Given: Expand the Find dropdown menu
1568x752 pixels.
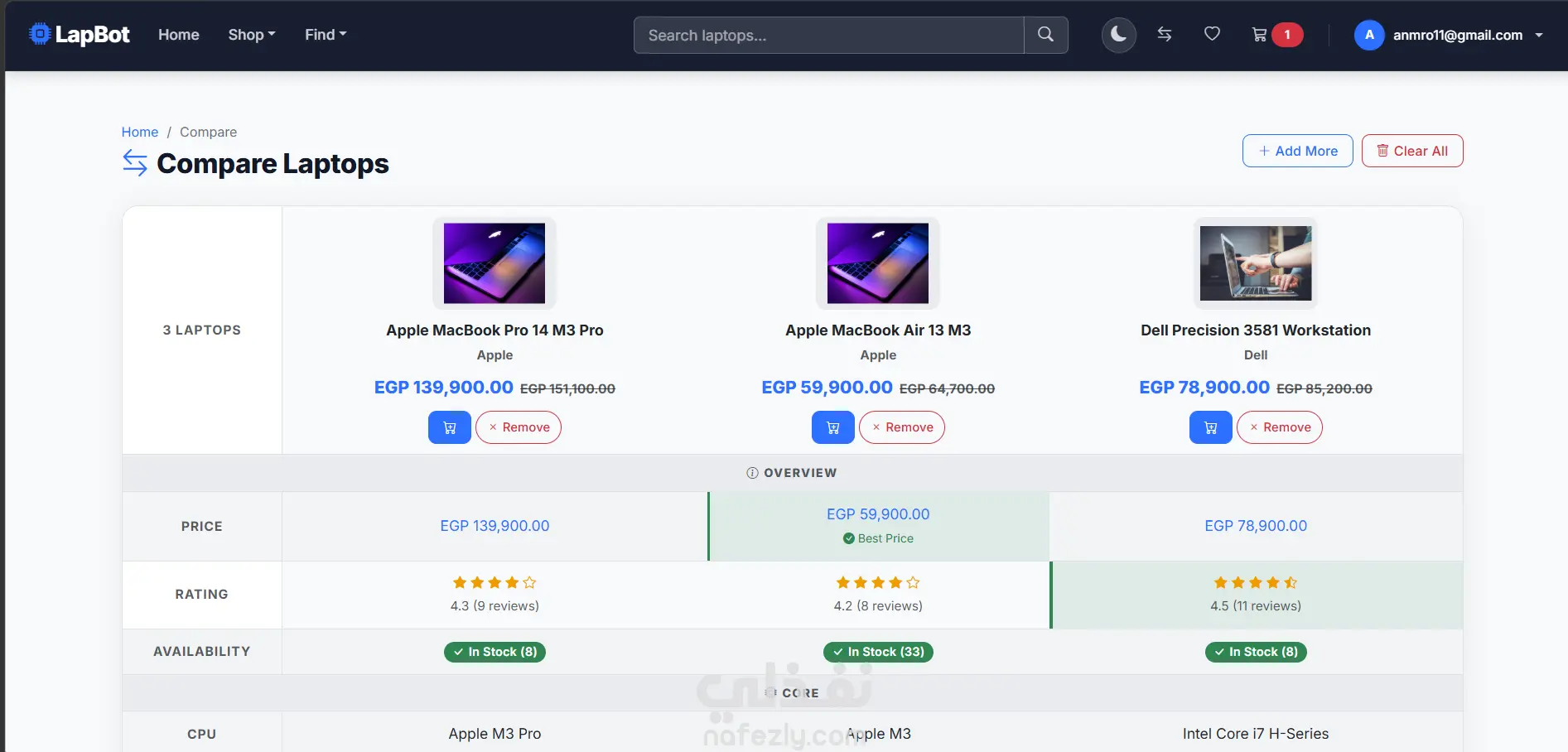Looking at the screenshot, I should (x=326, y=35).
